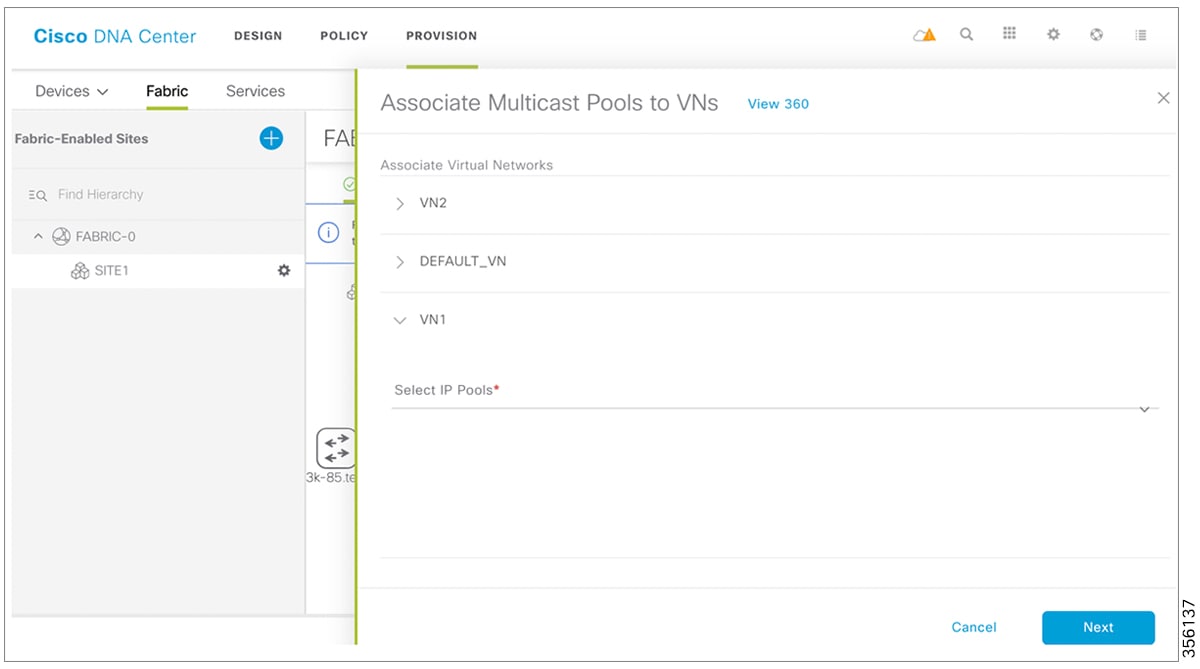Screen dimensions: 1200x669
Task: Collapse the VN1 virtual network
Action: tap(400, 321)
